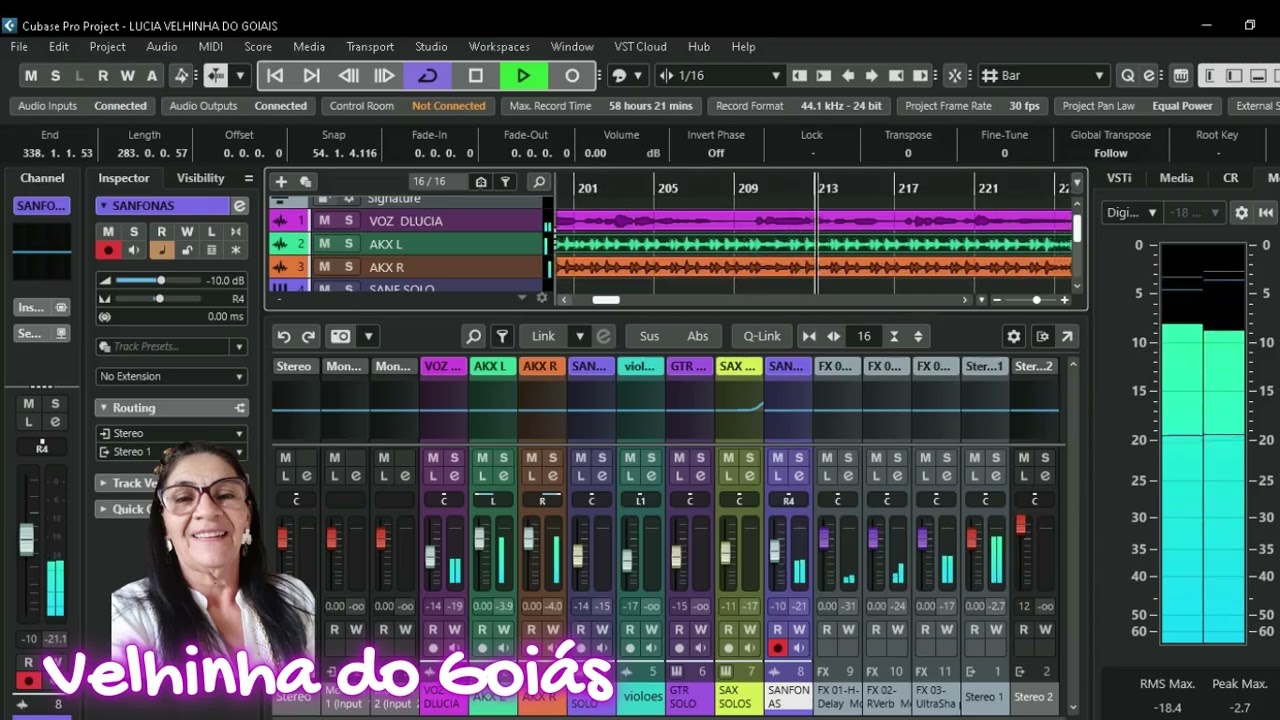This screenshot has width=1280, height=720.
Task: Click the Stop transport button
Action: 476,76
